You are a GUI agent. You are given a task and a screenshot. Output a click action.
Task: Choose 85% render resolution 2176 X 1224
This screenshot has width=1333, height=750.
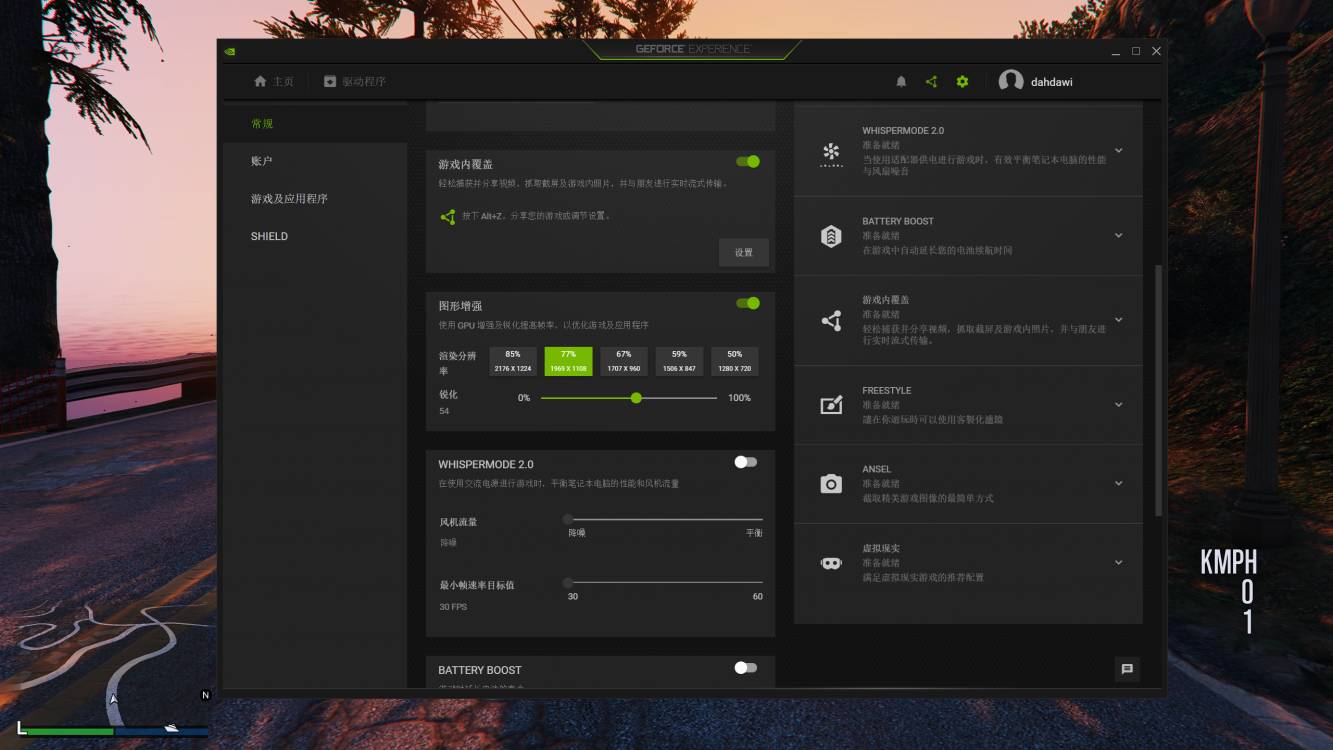coord(513,361)
